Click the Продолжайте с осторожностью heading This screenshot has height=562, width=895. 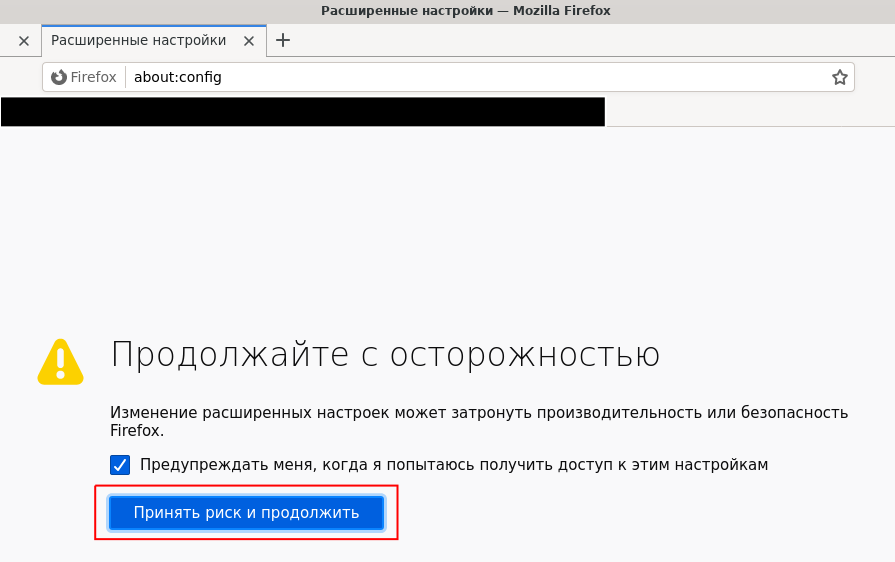(385, 354)
